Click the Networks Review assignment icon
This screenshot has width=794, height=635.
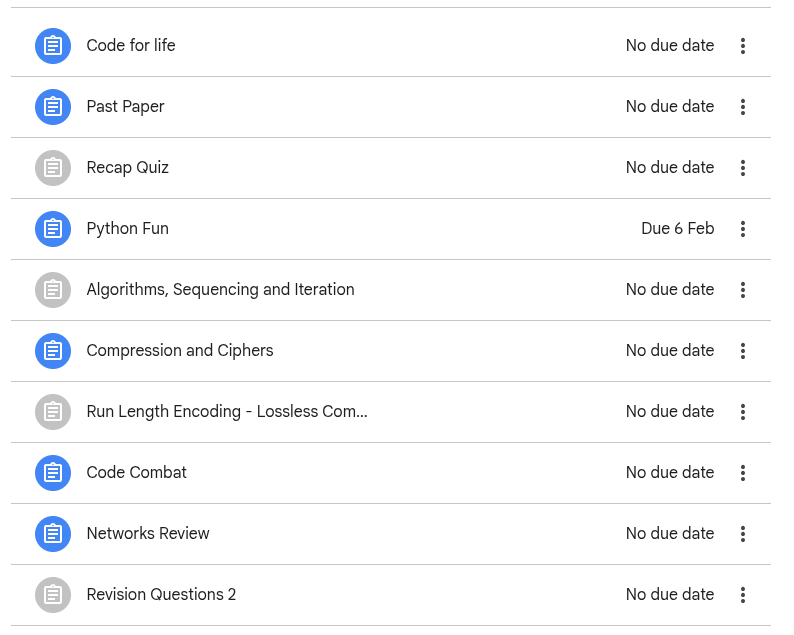tap(53, 534)
